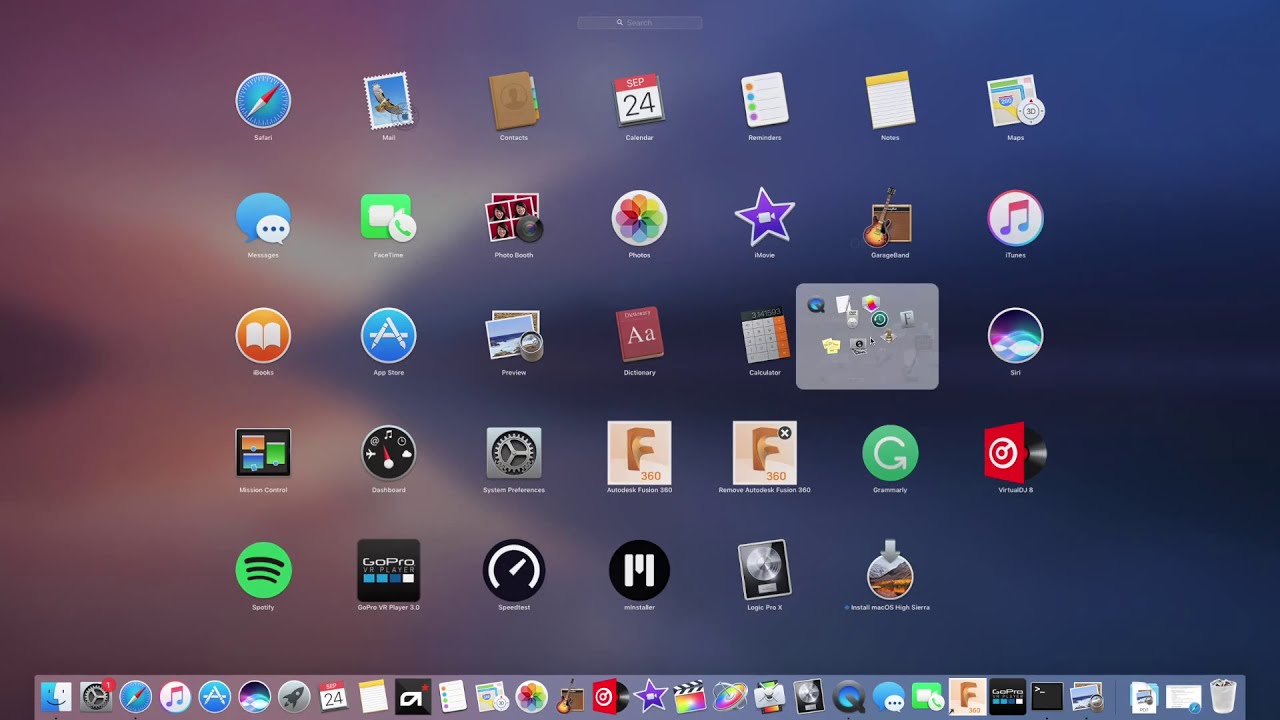Open Maps from the Launchpad grid
1280x720 pixels.
tap(1015, 100)
